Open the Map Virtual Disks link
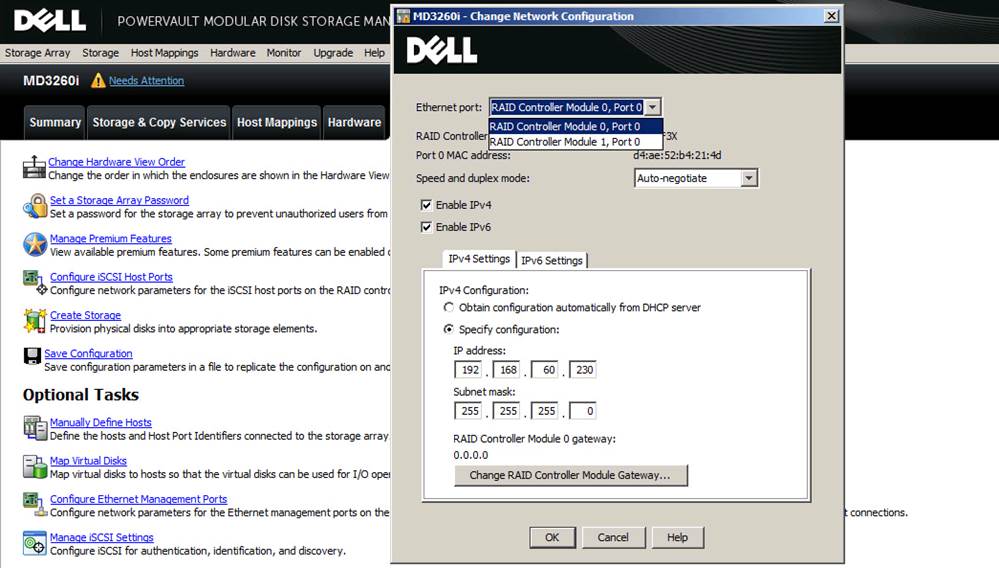999x568 pixels. [89, 460]
